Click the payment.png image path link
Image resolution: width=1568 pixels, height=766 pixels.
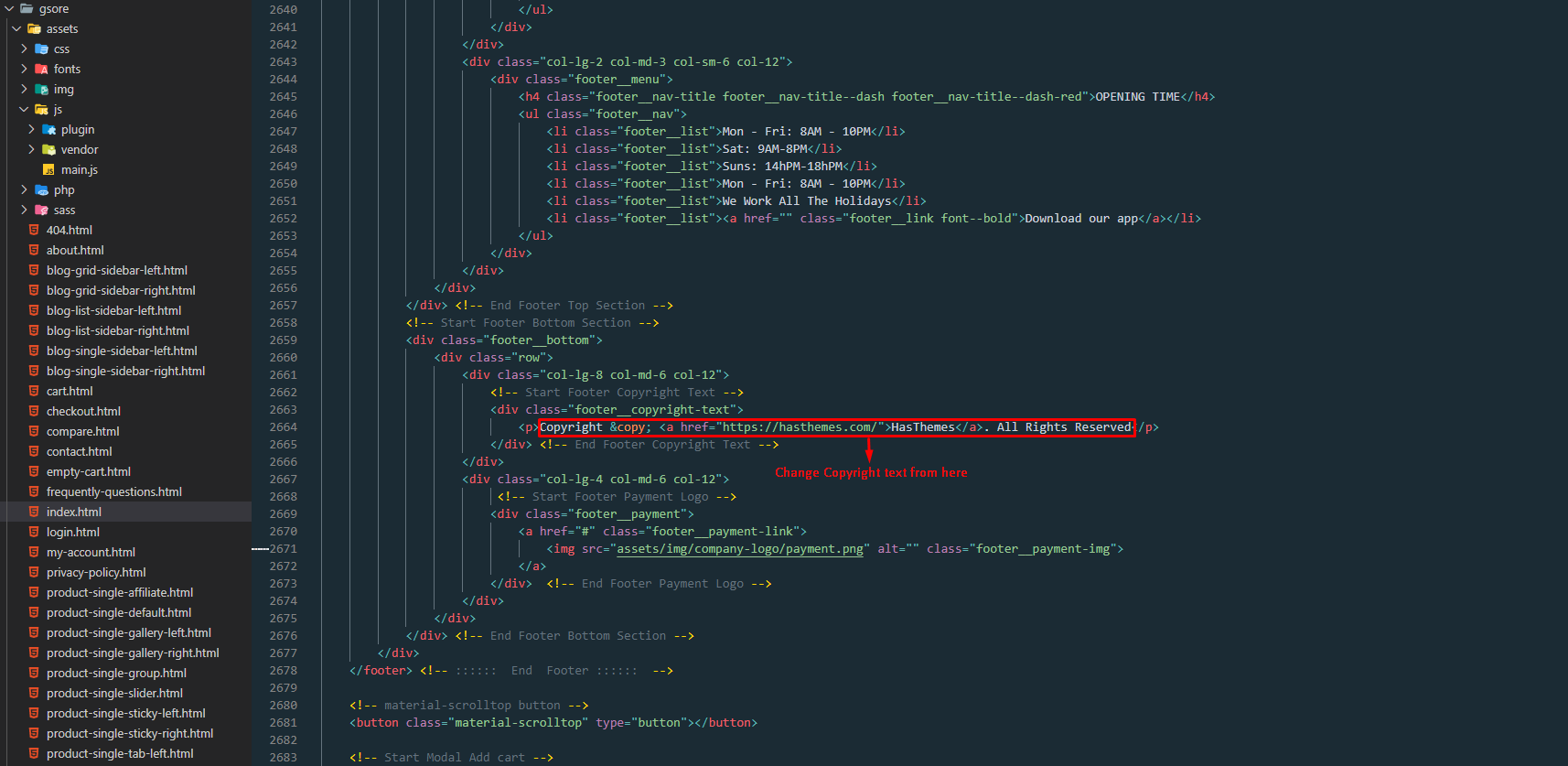point(739,549)
